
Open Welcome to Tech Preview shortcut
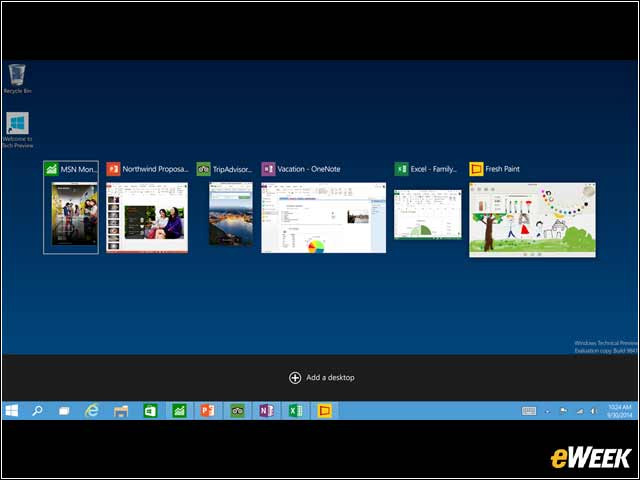point(18,130)
